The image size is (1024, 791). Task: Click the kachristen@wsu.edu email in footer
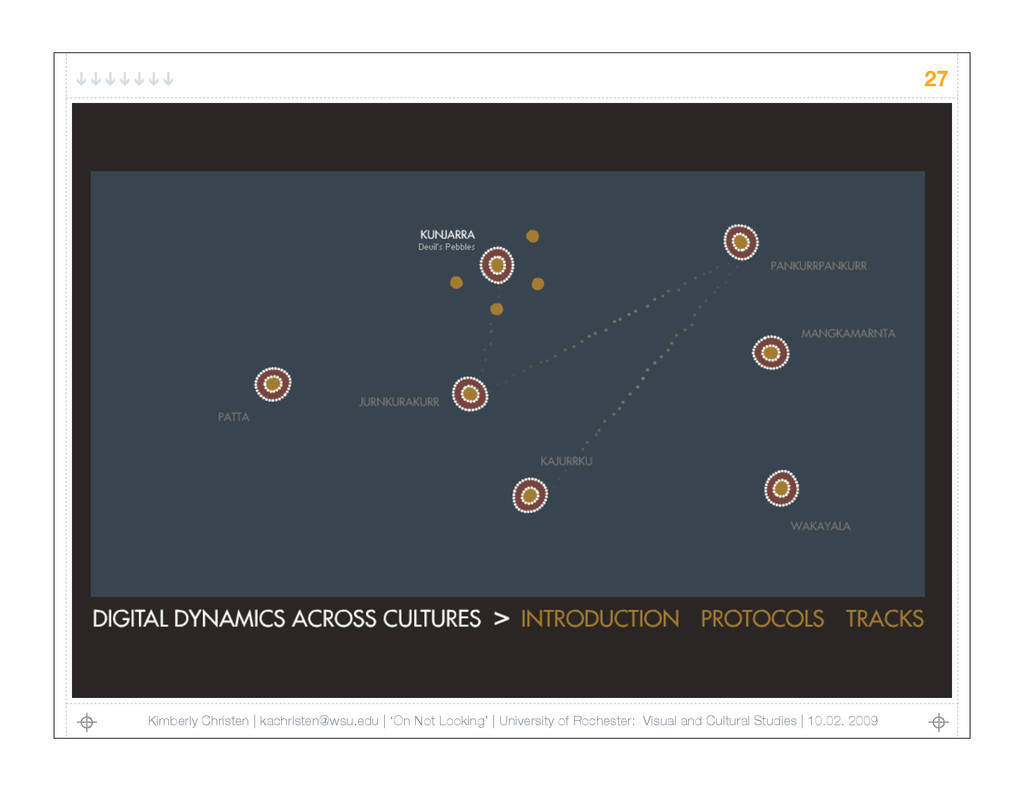pos(319,720)
